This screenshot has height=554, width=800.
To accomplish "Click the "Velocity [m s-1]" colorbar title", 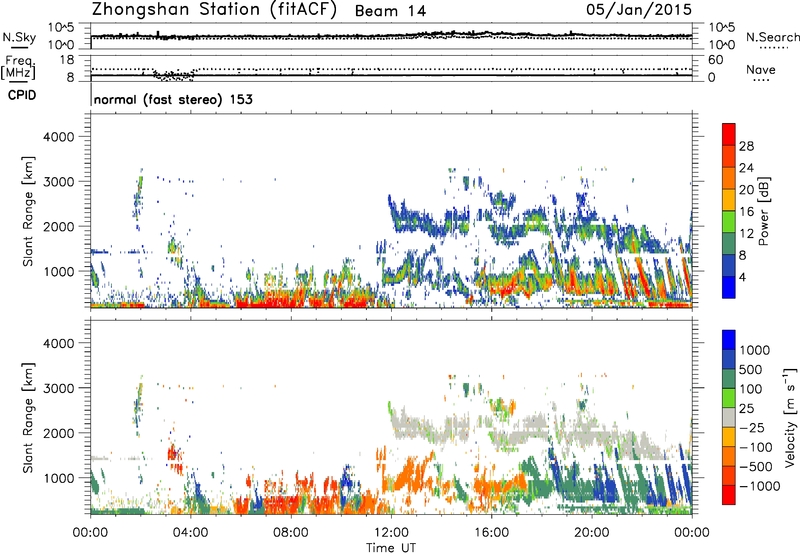I will coord(790,417).
